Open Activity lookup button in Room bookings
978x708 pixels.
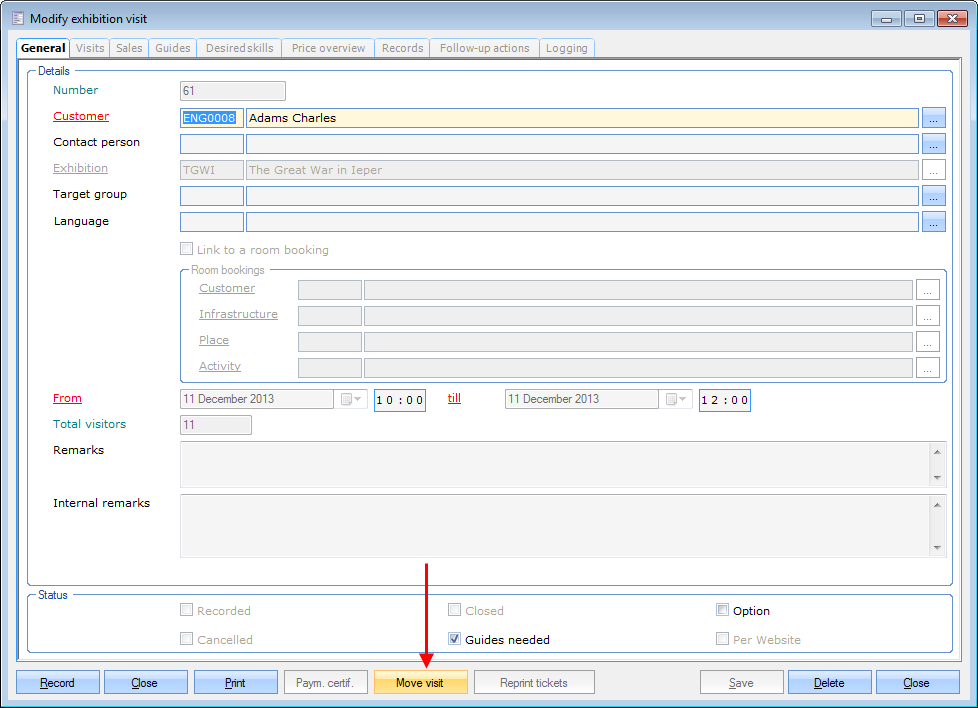pos(928,368)
